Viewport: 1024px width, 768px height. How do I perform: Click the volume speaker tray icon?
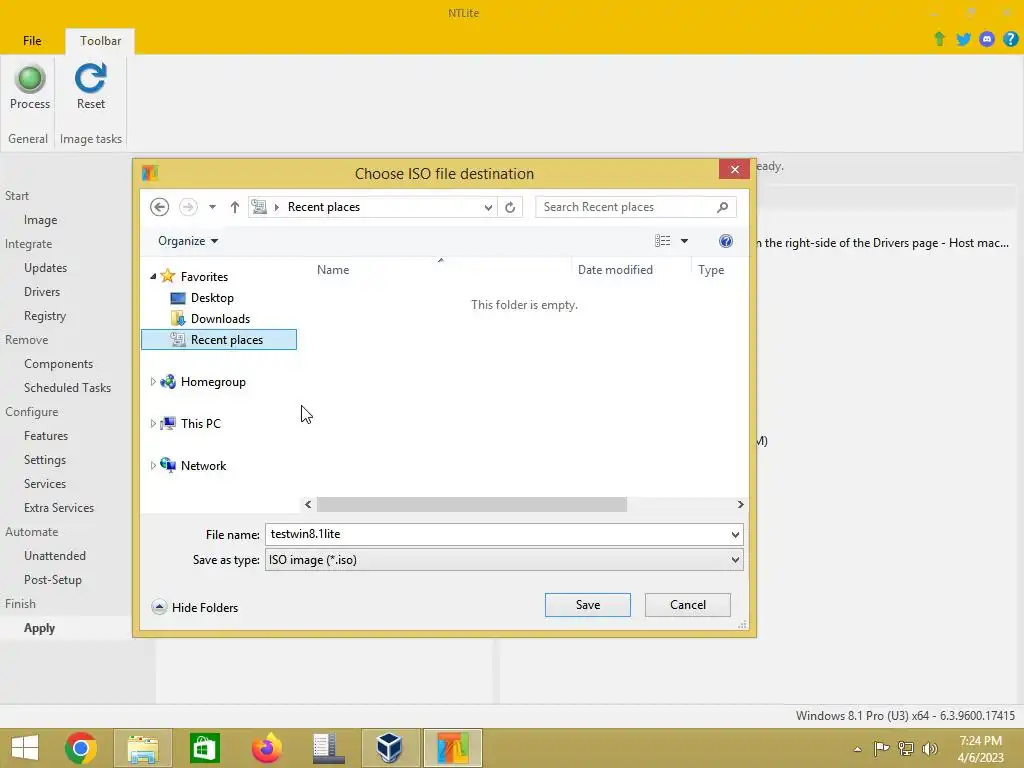[x=929, y=748]
